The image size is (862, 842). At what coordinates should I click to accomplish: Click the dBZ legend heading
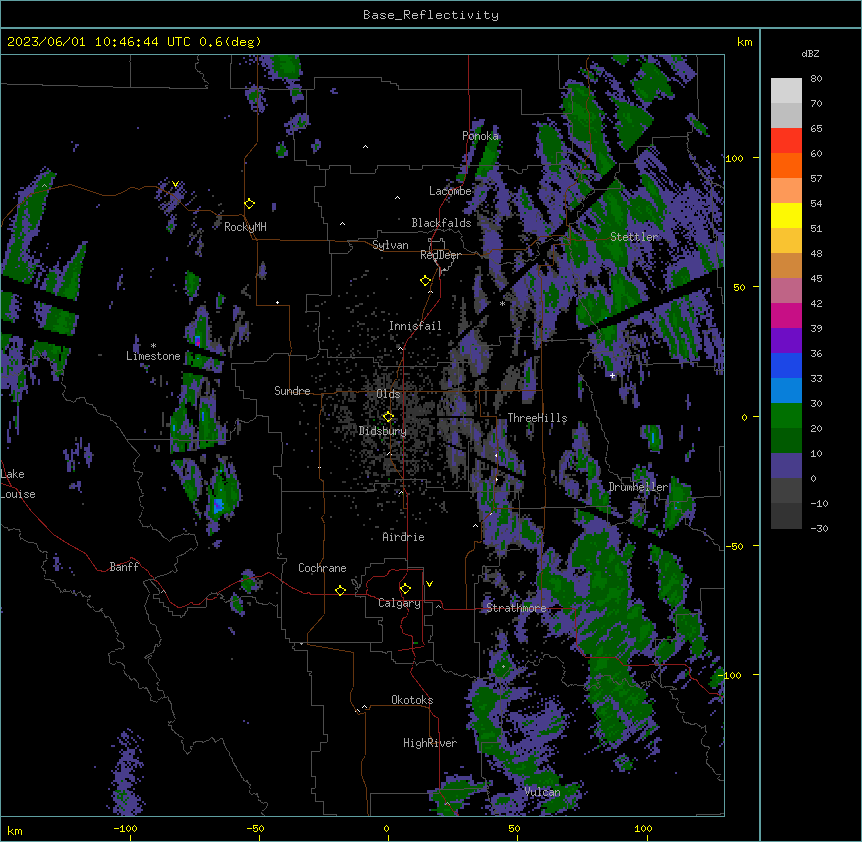810,53
